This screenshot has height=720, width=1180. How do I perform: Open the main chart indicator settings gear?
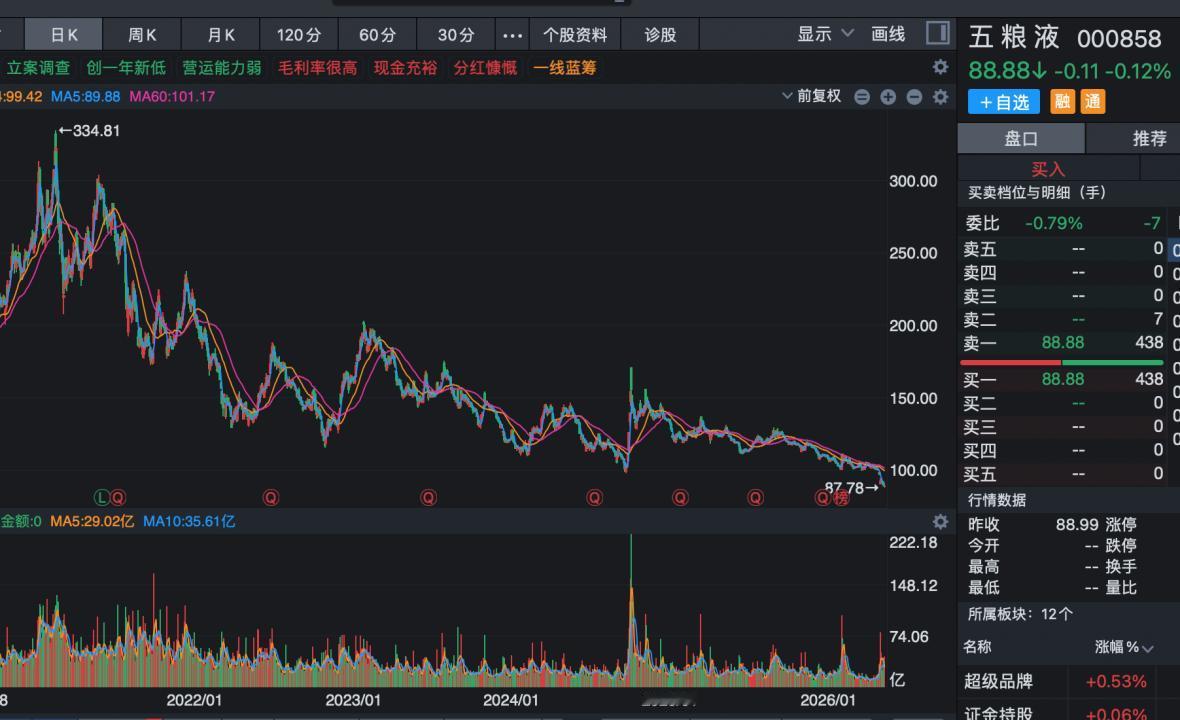[941, 97]
